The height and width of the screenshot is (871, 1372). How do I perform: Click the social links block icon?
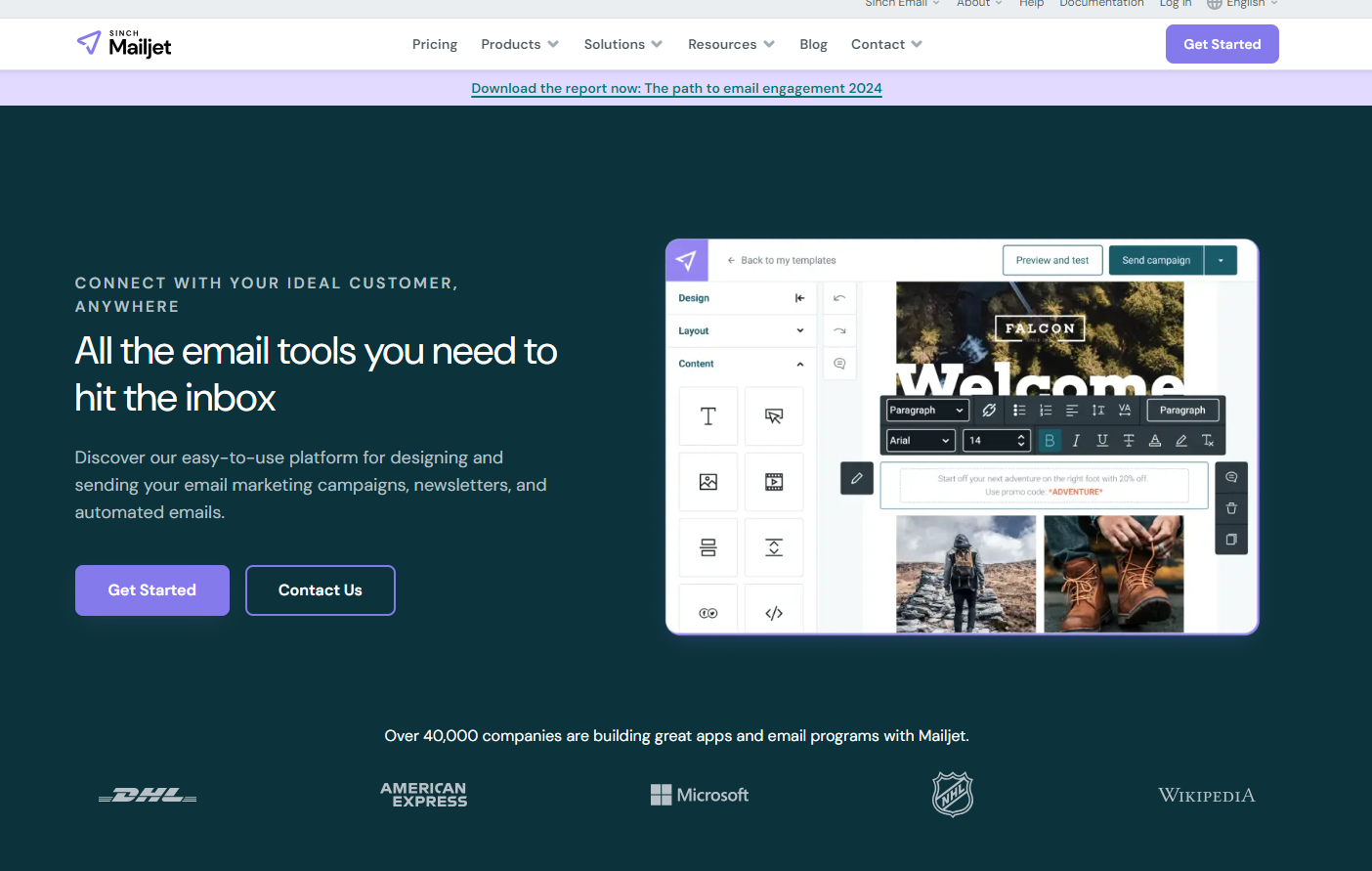tap(708, 613)
